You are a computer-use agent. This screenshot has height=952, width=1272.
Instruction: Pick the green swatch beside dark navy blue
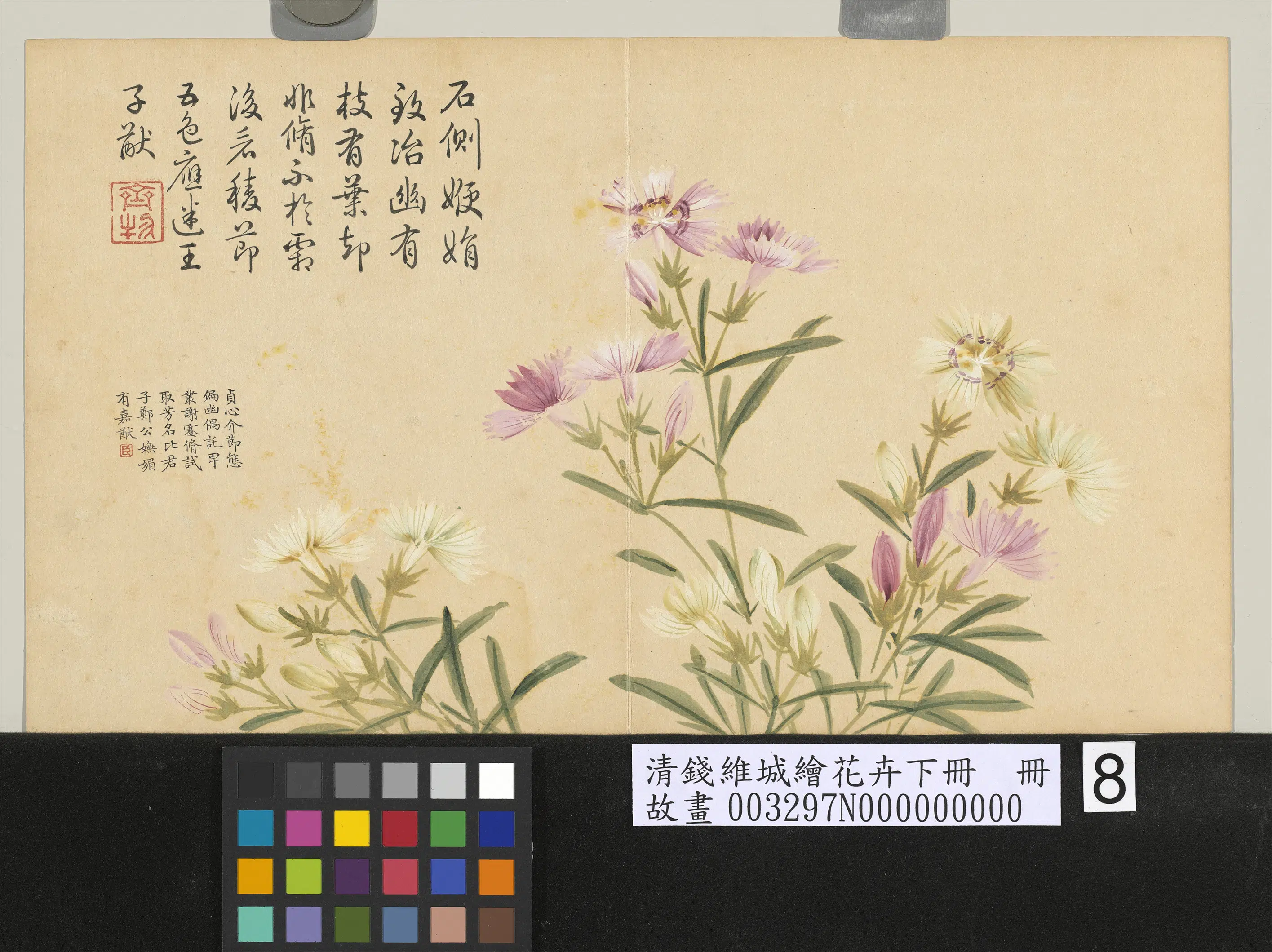point(448,828)
